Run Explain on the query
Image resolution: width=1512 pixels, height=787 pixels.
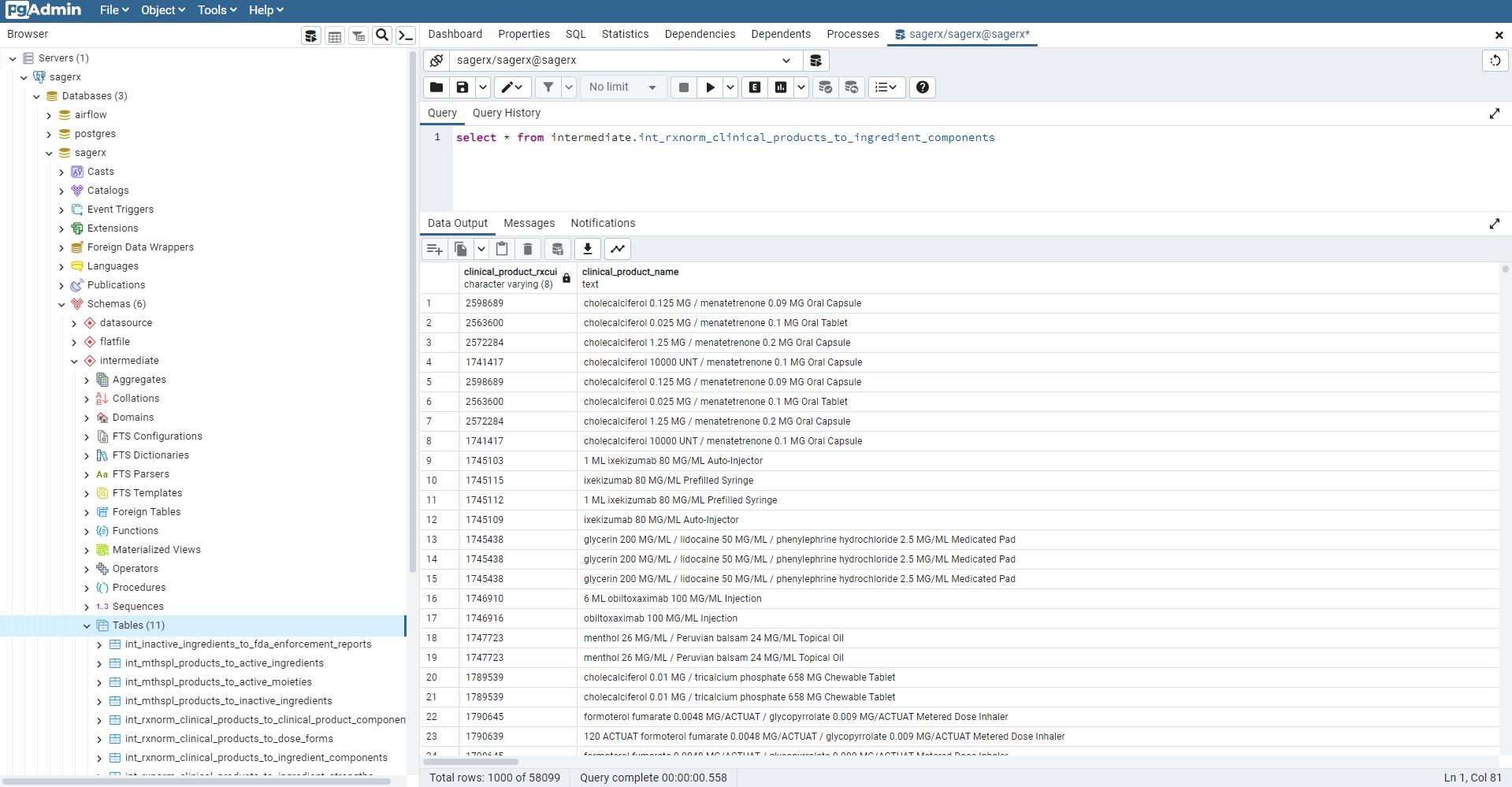tap(755, 87)
